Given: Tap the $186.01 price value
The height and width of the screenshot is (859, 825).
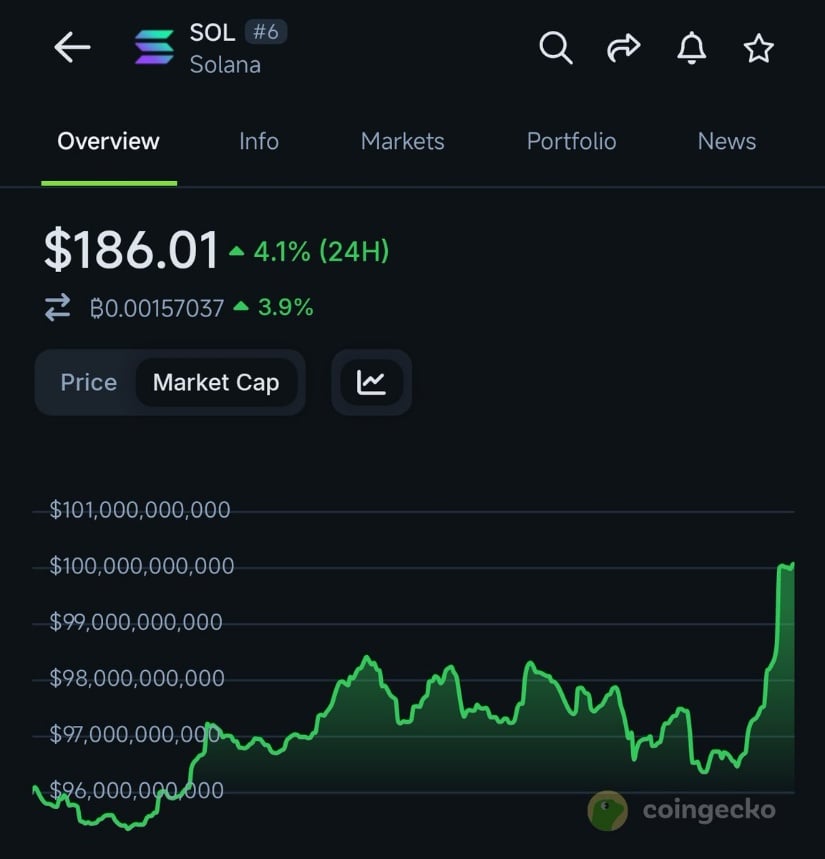Looking at the screenshot, I should point(131,250).
